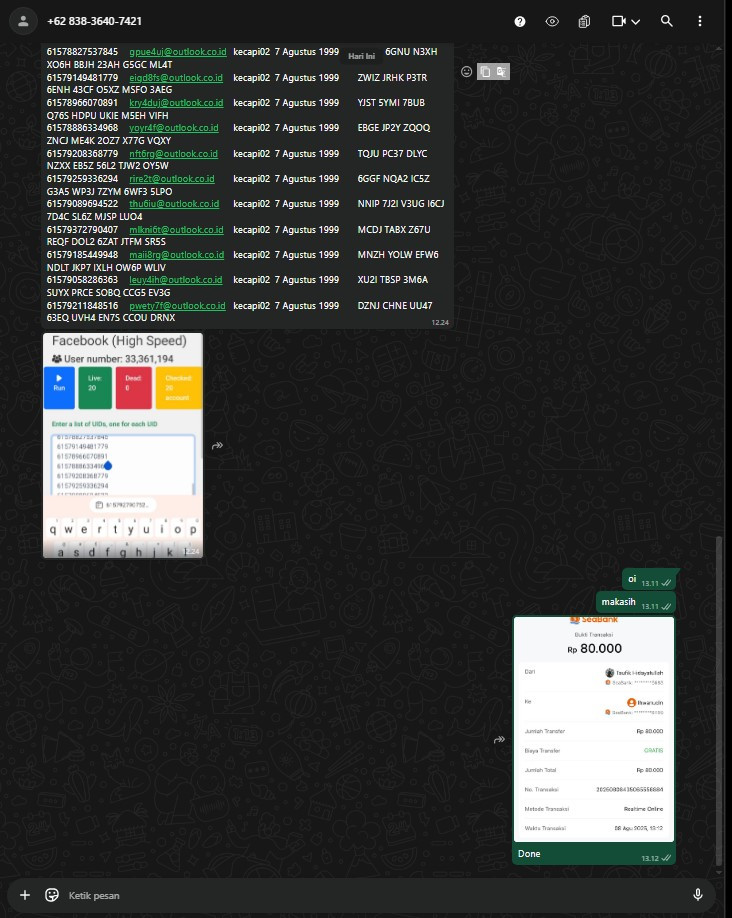Translate message using the translate icon
732x918 pixels.
pyautogui.click(x=501, y=71)
